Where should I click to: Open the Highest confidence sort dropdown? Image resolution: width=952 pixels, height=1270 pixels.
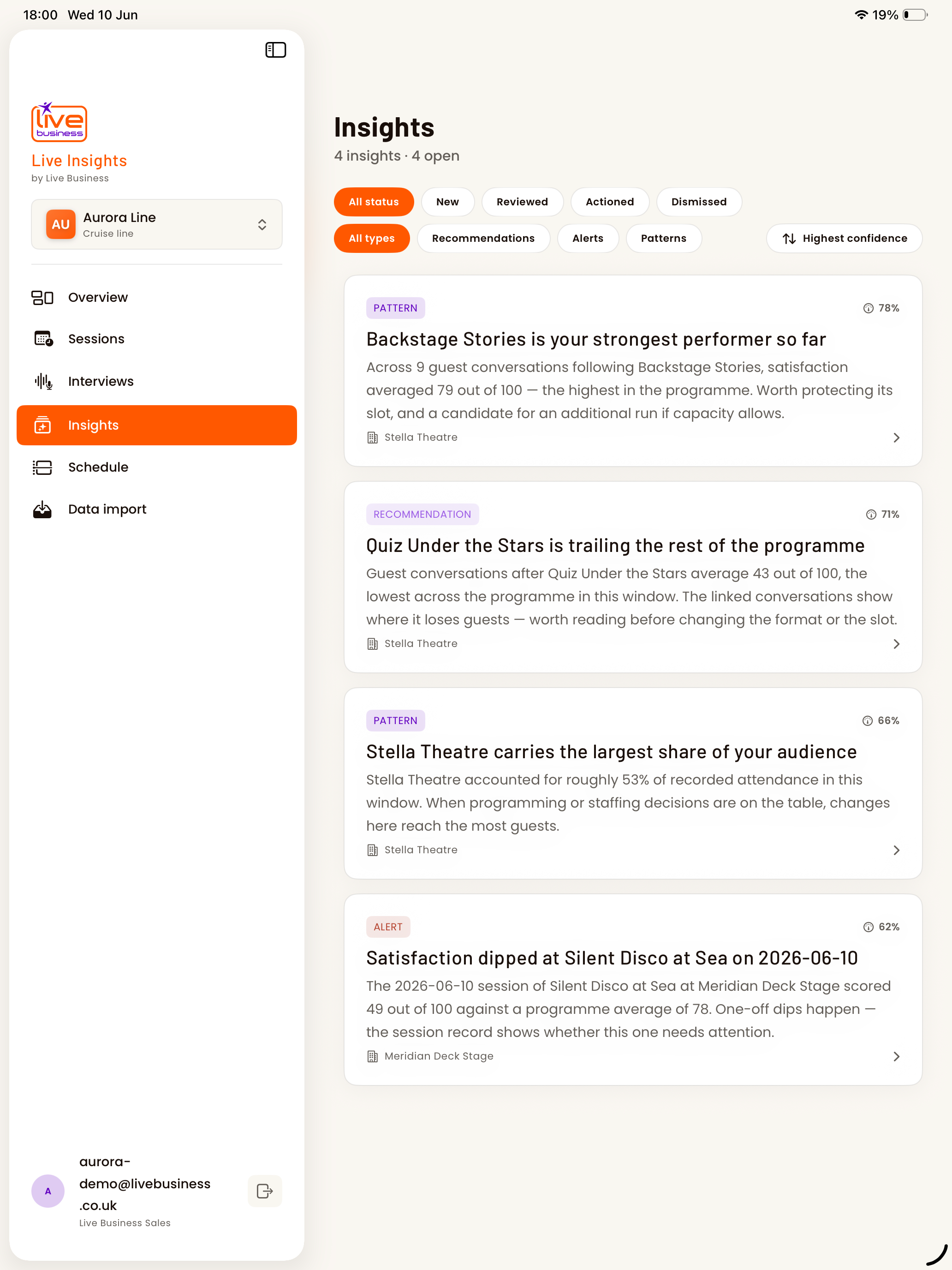[844, 238]
